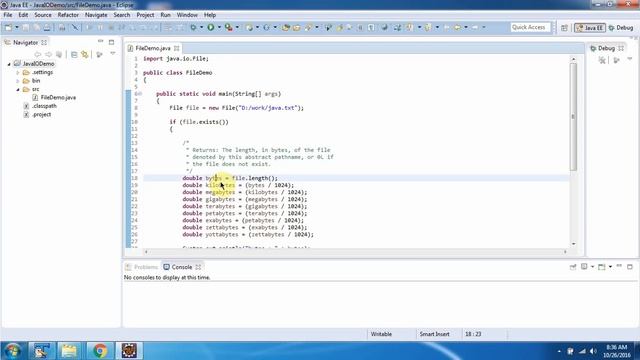Open the Project menu

pyautogui.click(x=145, y=15)
